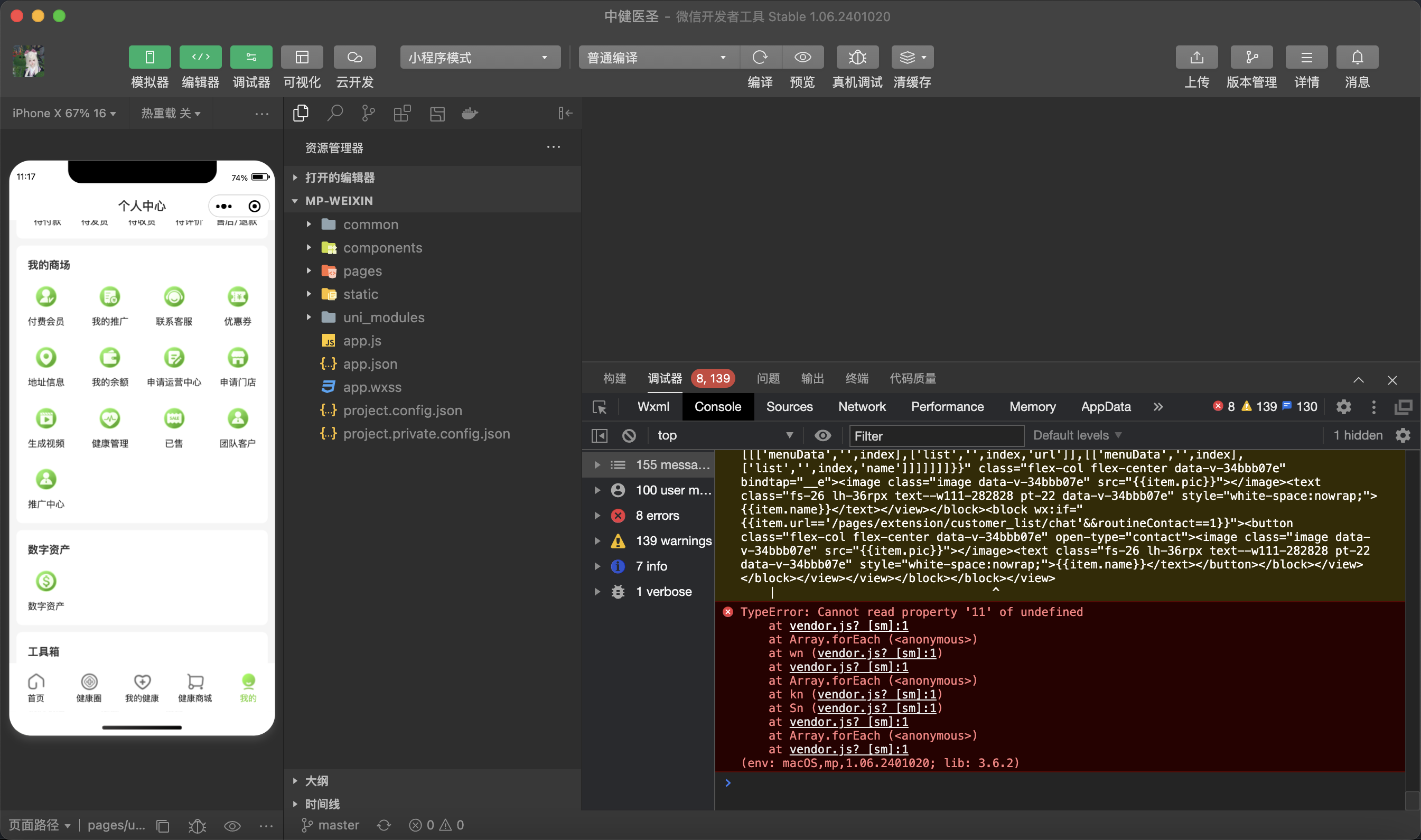Switch to the Wxml devtools tab
Image resolution: width=1421 pixels, height=840 pixels.
(653, 406)
